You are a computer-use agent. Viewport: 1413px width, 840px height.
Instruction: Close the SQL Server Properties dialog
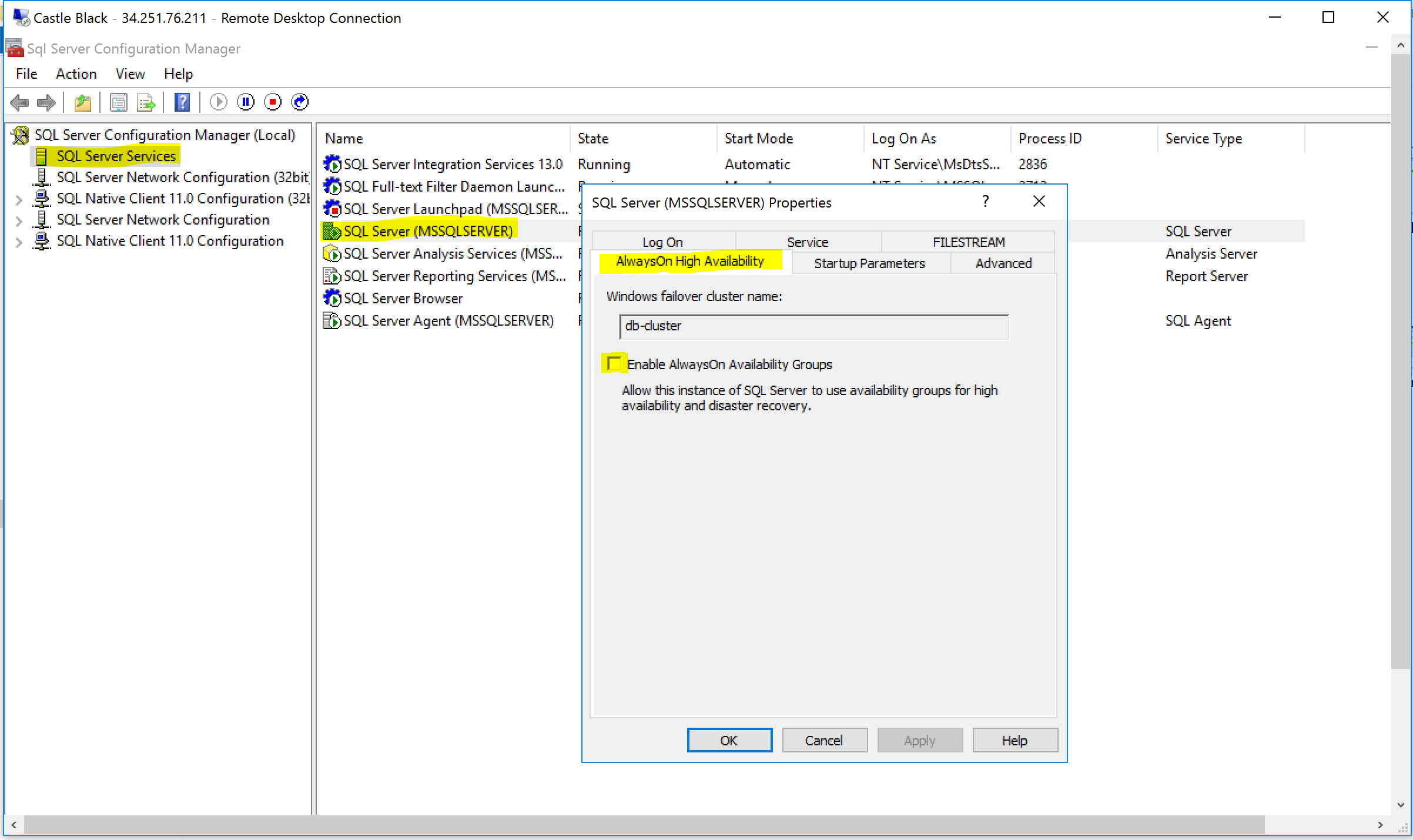pos(1039,202)
